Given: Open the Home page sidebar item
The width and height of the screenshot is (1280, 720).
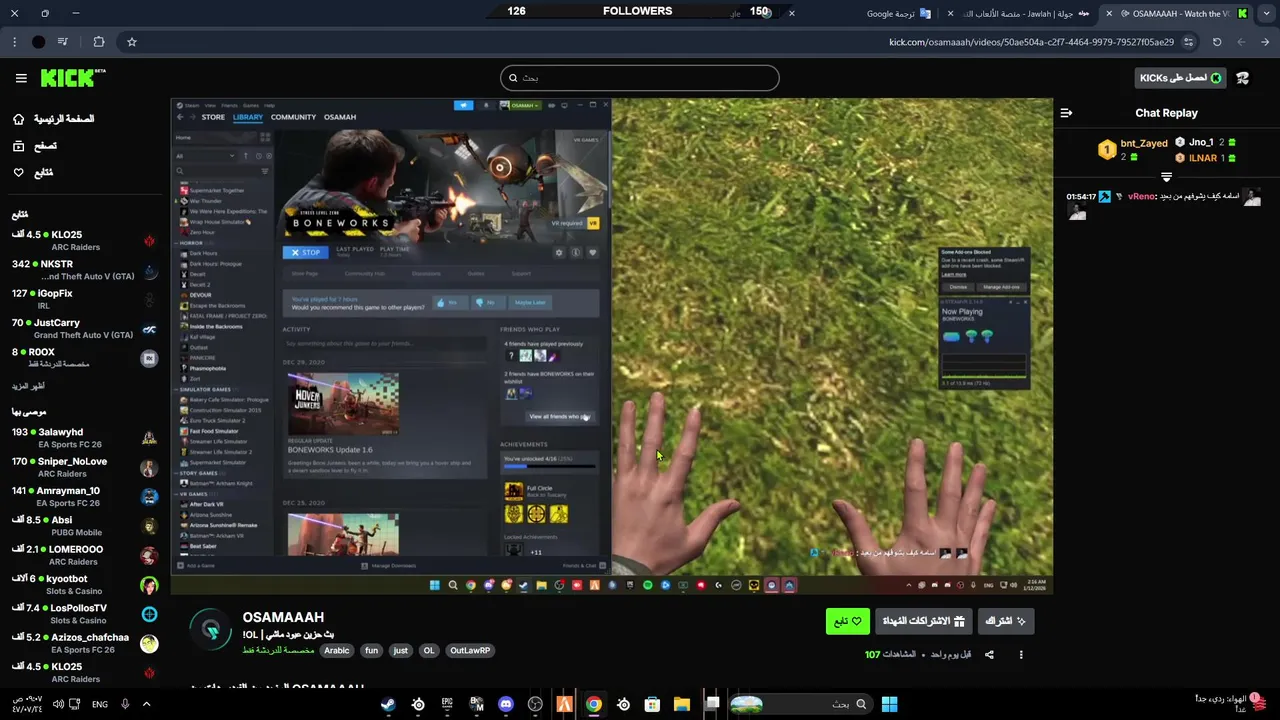Looking at the screenshot, I should 53,119.
